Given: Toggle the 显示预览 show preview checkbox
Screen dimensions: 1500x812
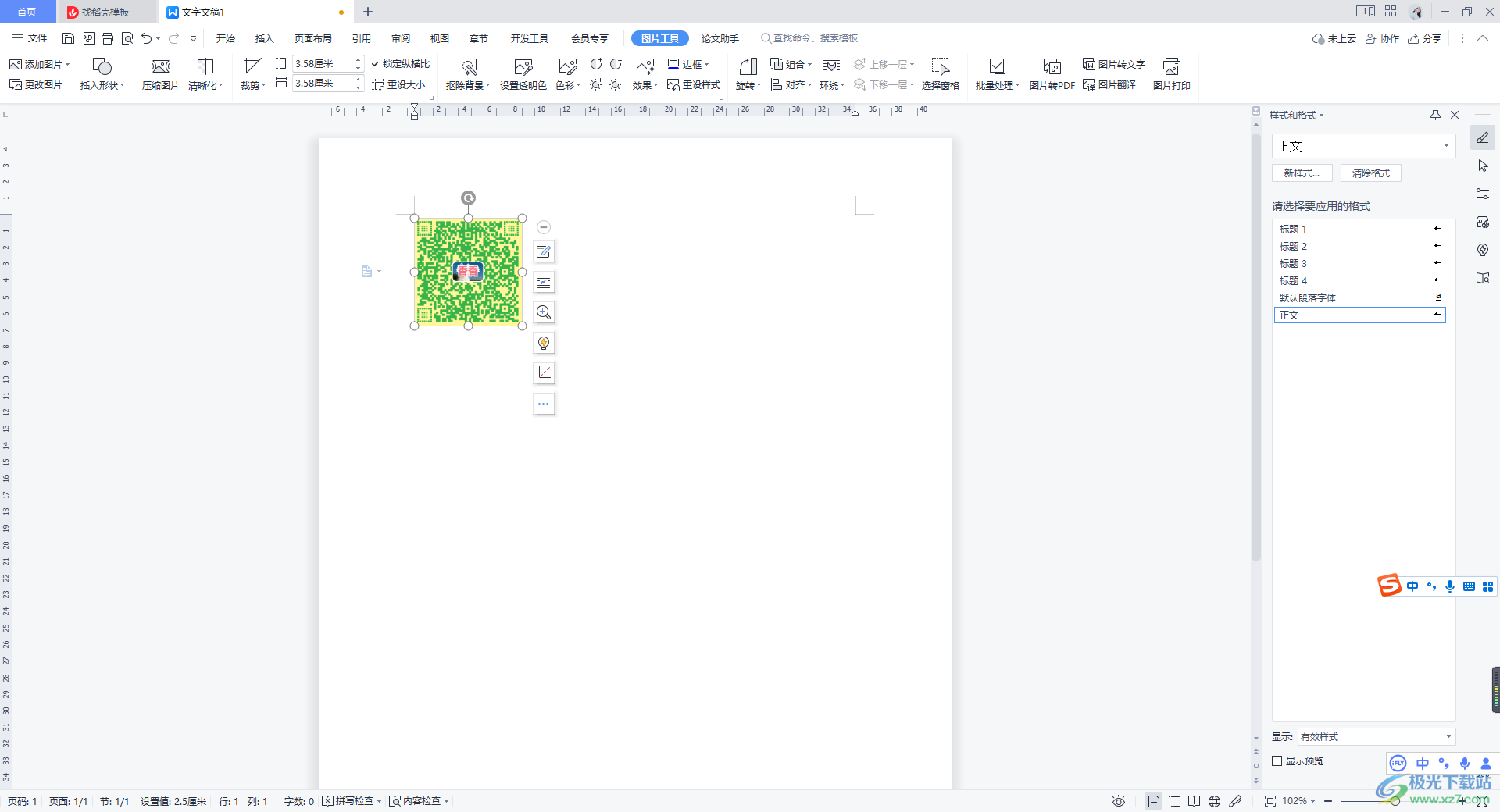Looking at the screenshot, I should pyautogui.click(x=1277, y=760).
